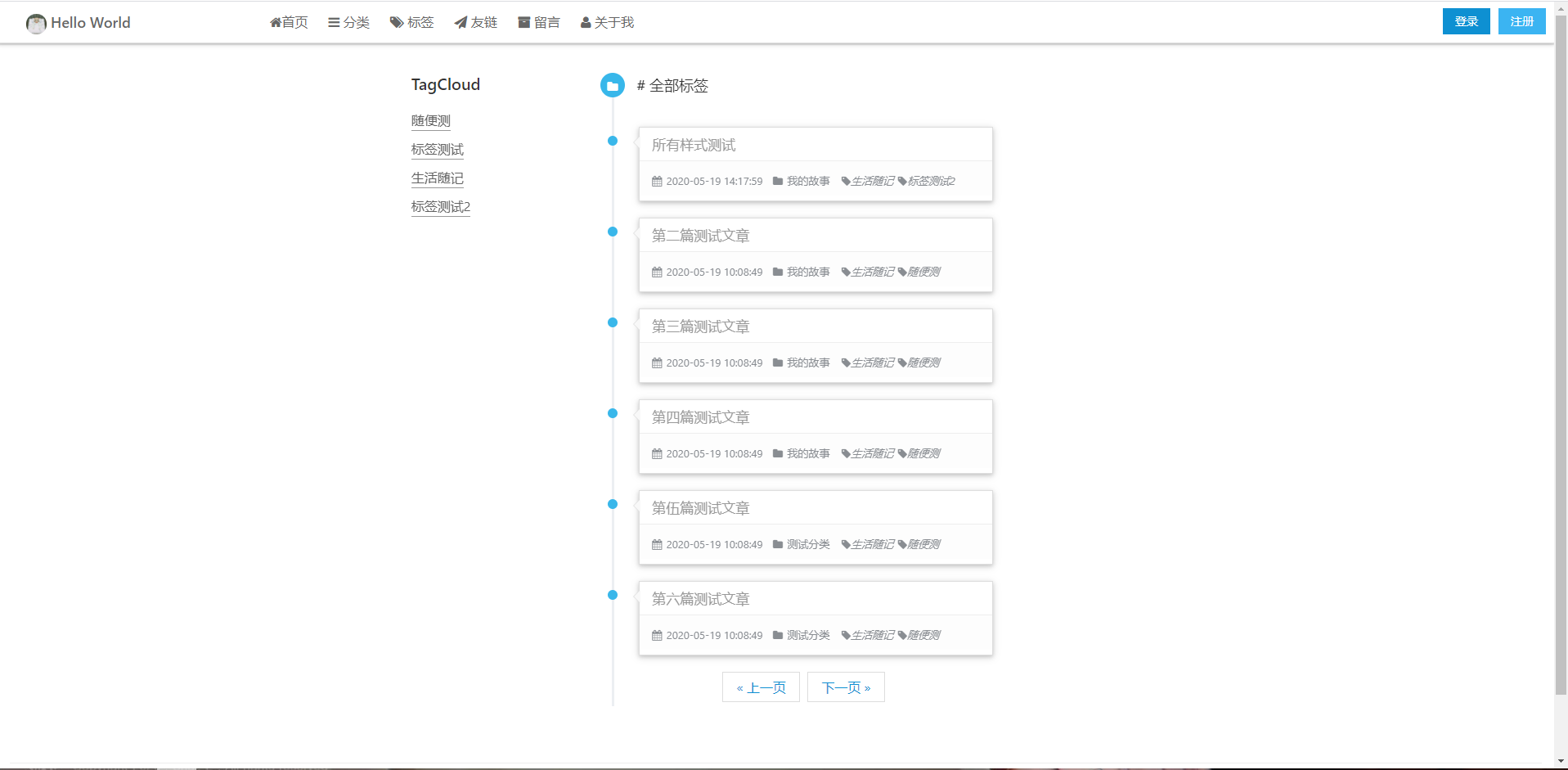1568x770 pixels.
Task: Open the 首页 home menu item
Action: pos(289,22)
